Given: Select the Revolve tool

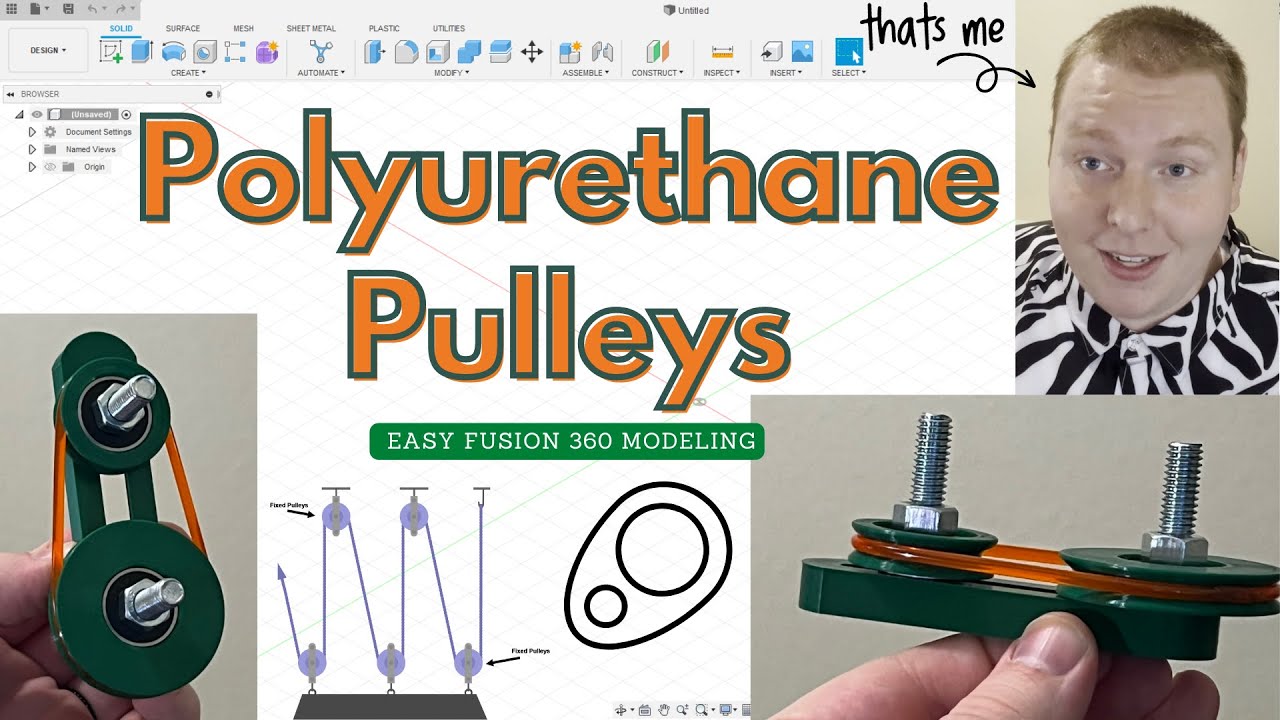Looking at the screenshot, I should coord(173,52).
